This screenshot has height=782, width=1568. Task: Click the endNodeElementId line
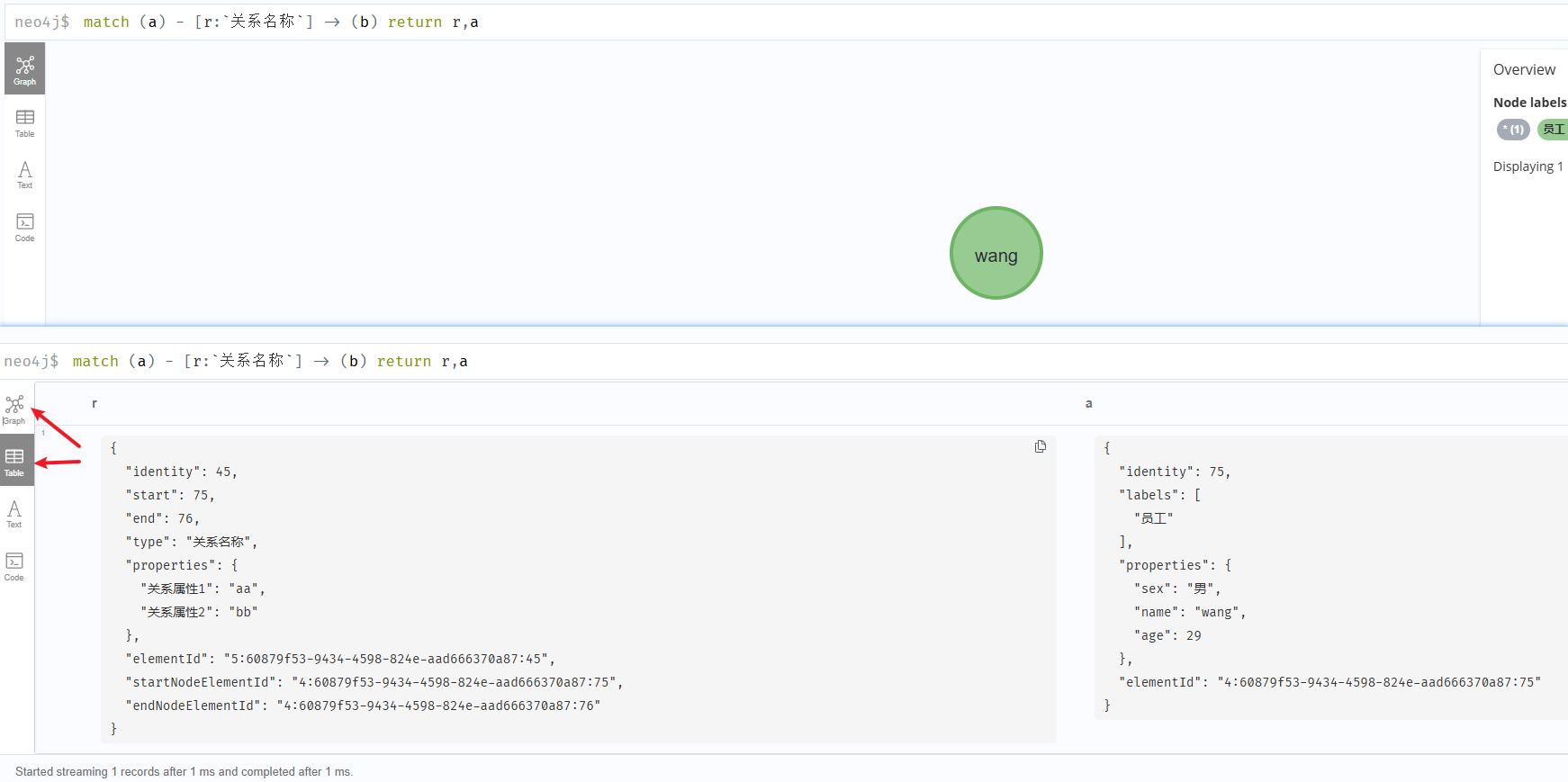[363, 706]
